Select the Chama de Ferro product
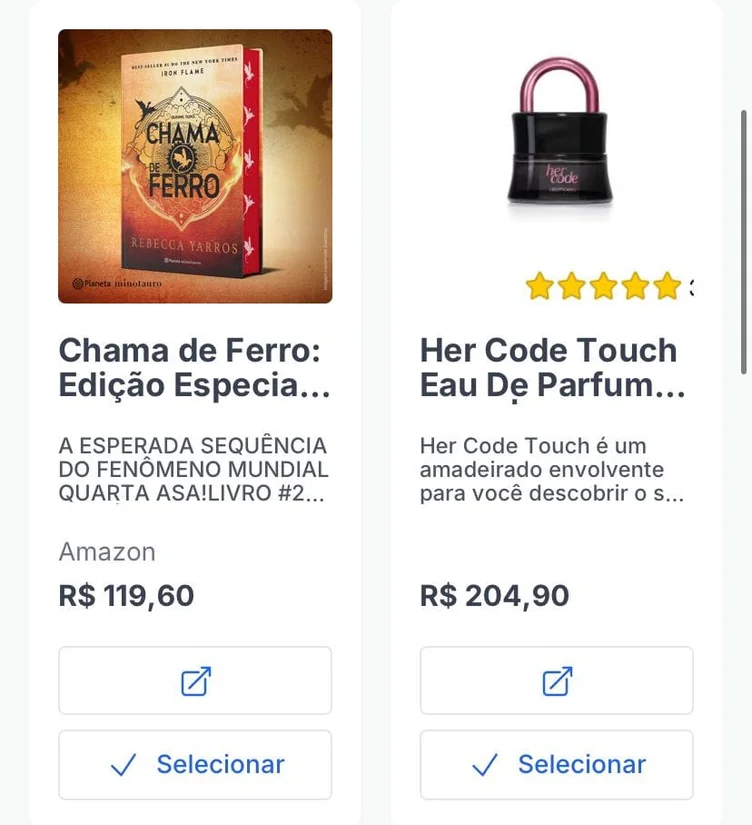 (195, 765)
